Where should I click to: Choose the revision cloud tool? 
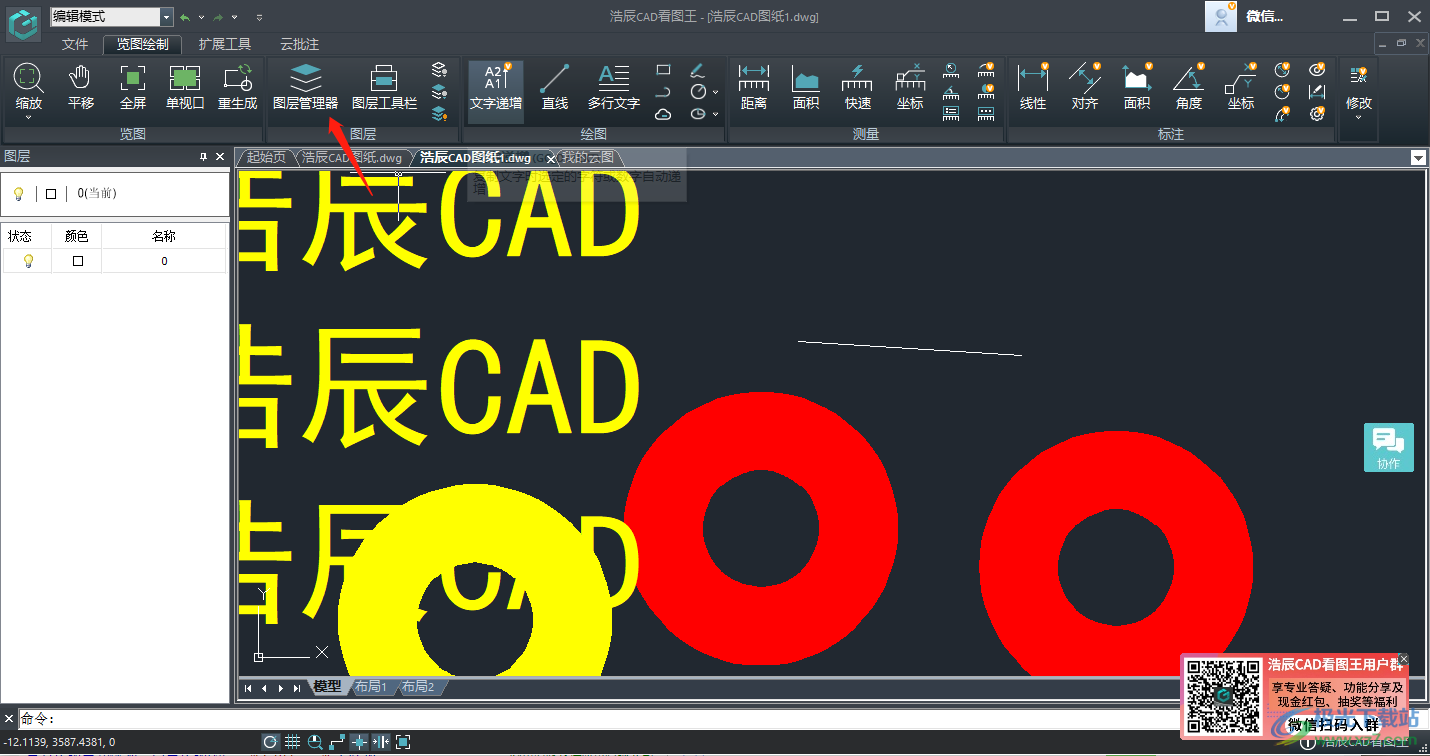663,114
